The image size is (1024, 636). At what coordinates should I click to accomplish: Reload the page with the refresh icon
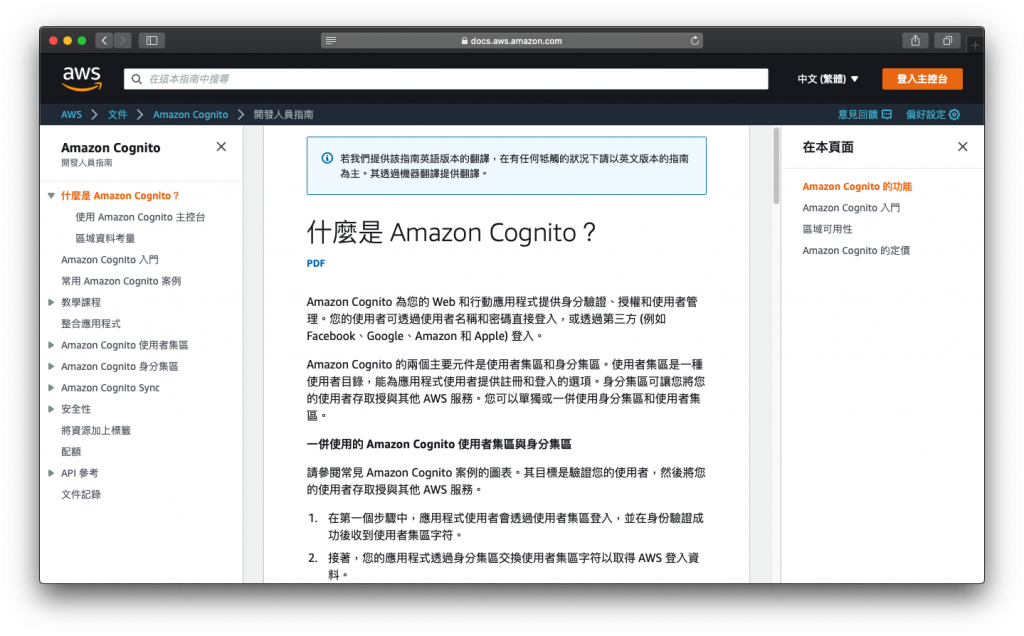pyautogui.click(x=695, y=40)
